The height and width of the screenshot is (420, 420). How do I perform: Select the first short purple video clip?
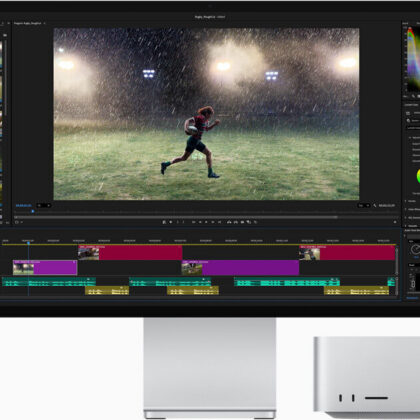click(x=45, y=268)
